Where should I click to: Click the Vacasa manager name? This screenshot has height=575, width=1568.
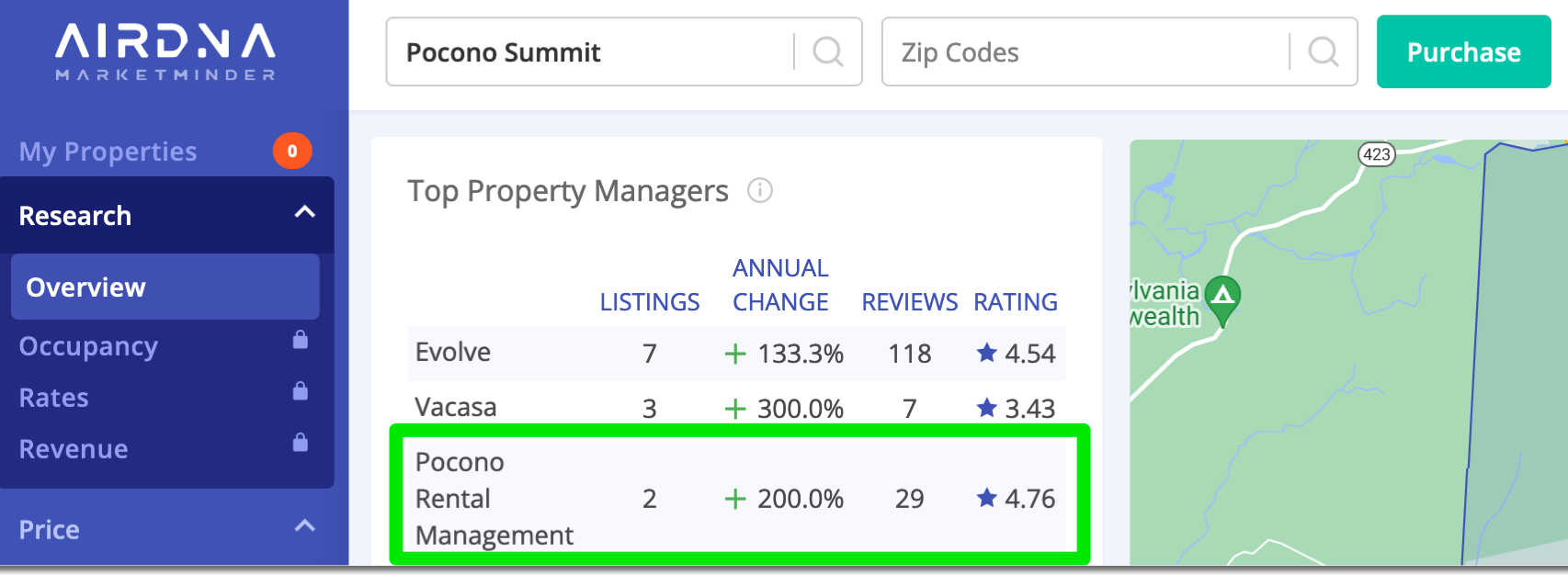(x=456, y=407)
